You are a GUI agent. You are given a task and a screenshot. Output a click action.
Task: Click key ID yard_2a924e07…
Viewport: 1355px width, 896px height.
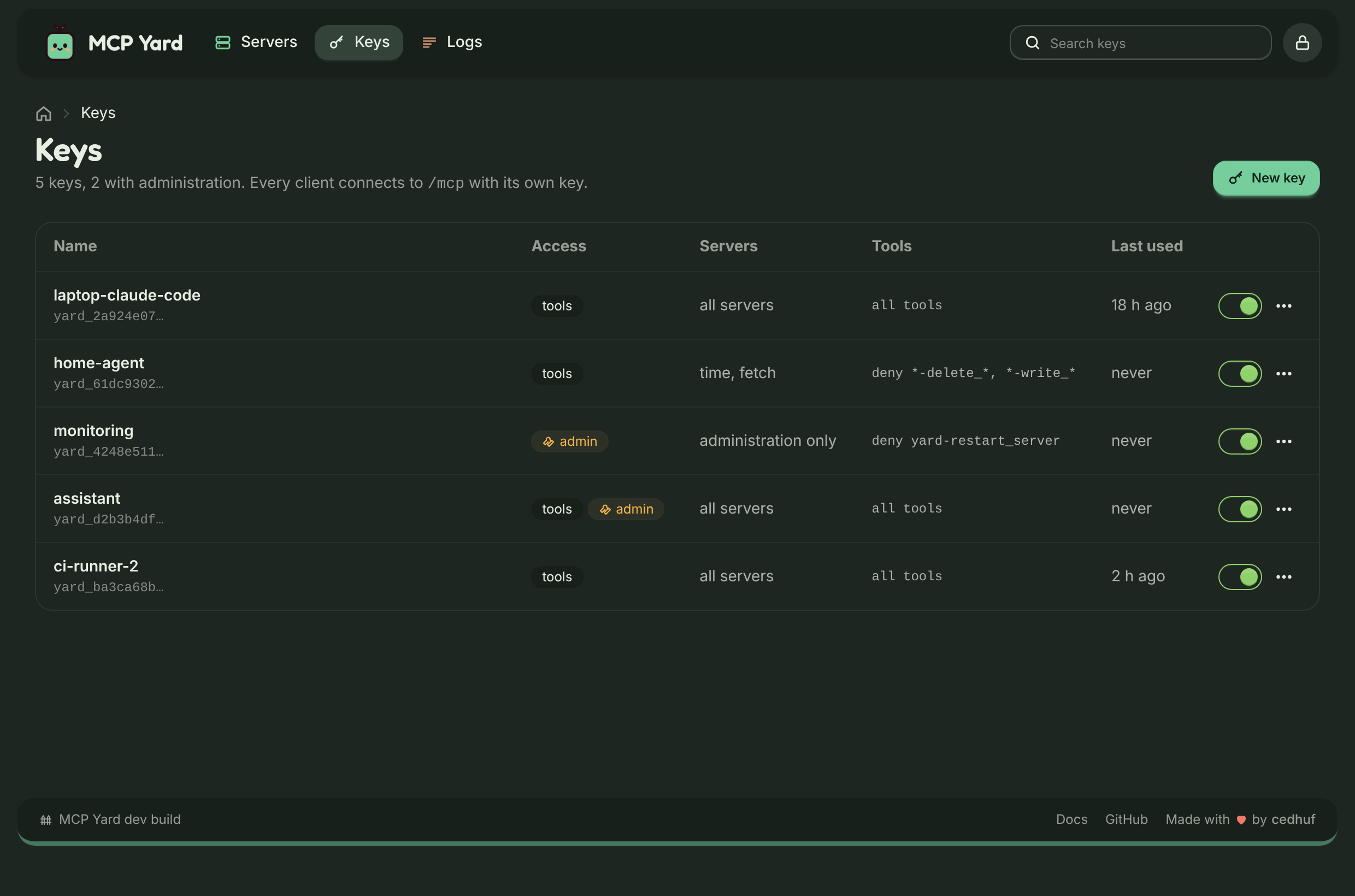tap(109, 316)
